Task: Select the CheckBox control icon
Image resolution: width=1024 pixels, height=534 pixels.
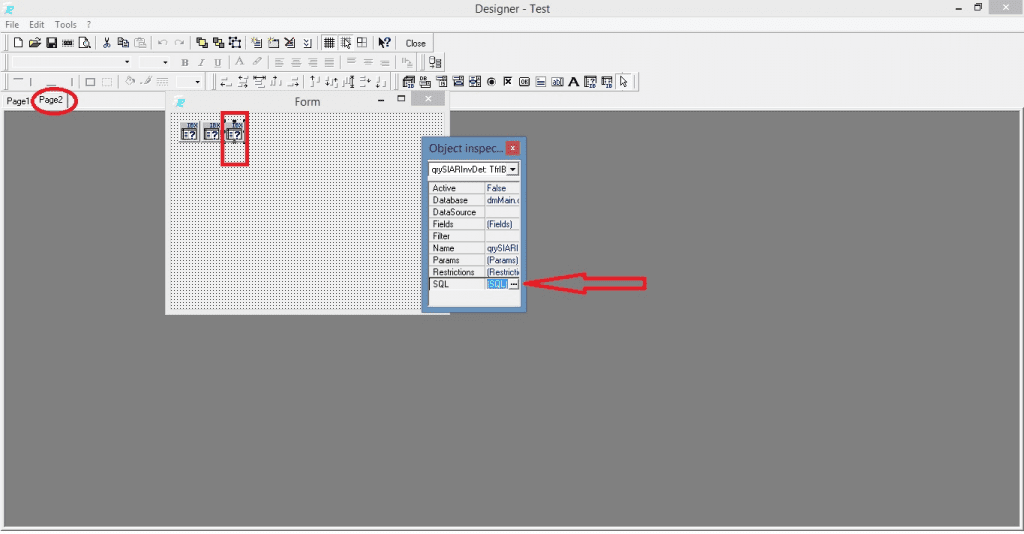Action: [x=507, y=82]
